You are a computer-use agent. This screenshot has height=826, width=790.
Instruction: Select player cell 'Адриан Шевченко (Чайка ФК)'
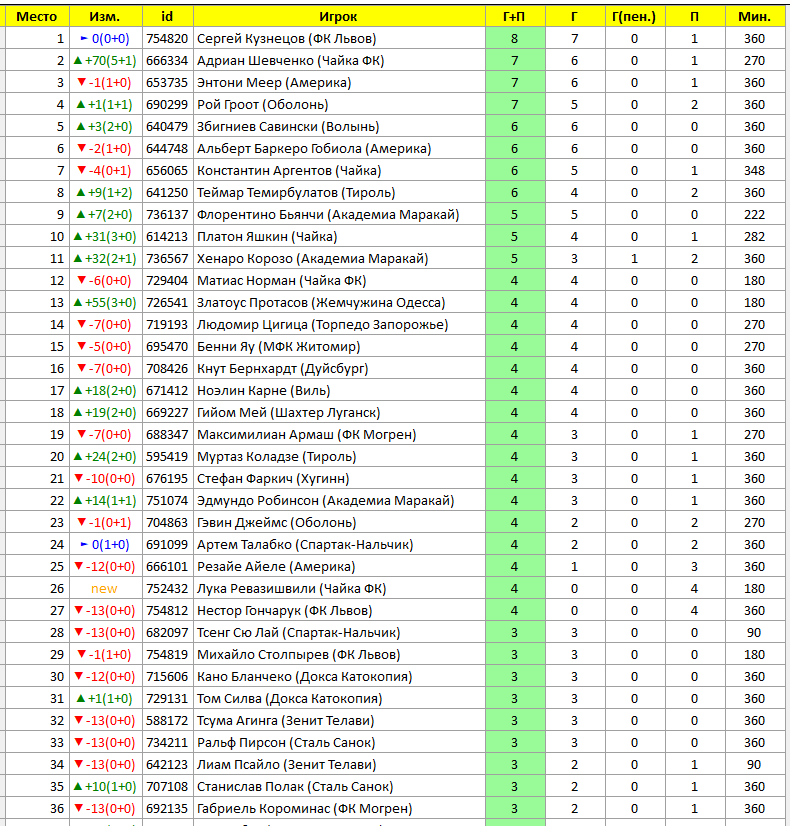[x=339, y=61]
